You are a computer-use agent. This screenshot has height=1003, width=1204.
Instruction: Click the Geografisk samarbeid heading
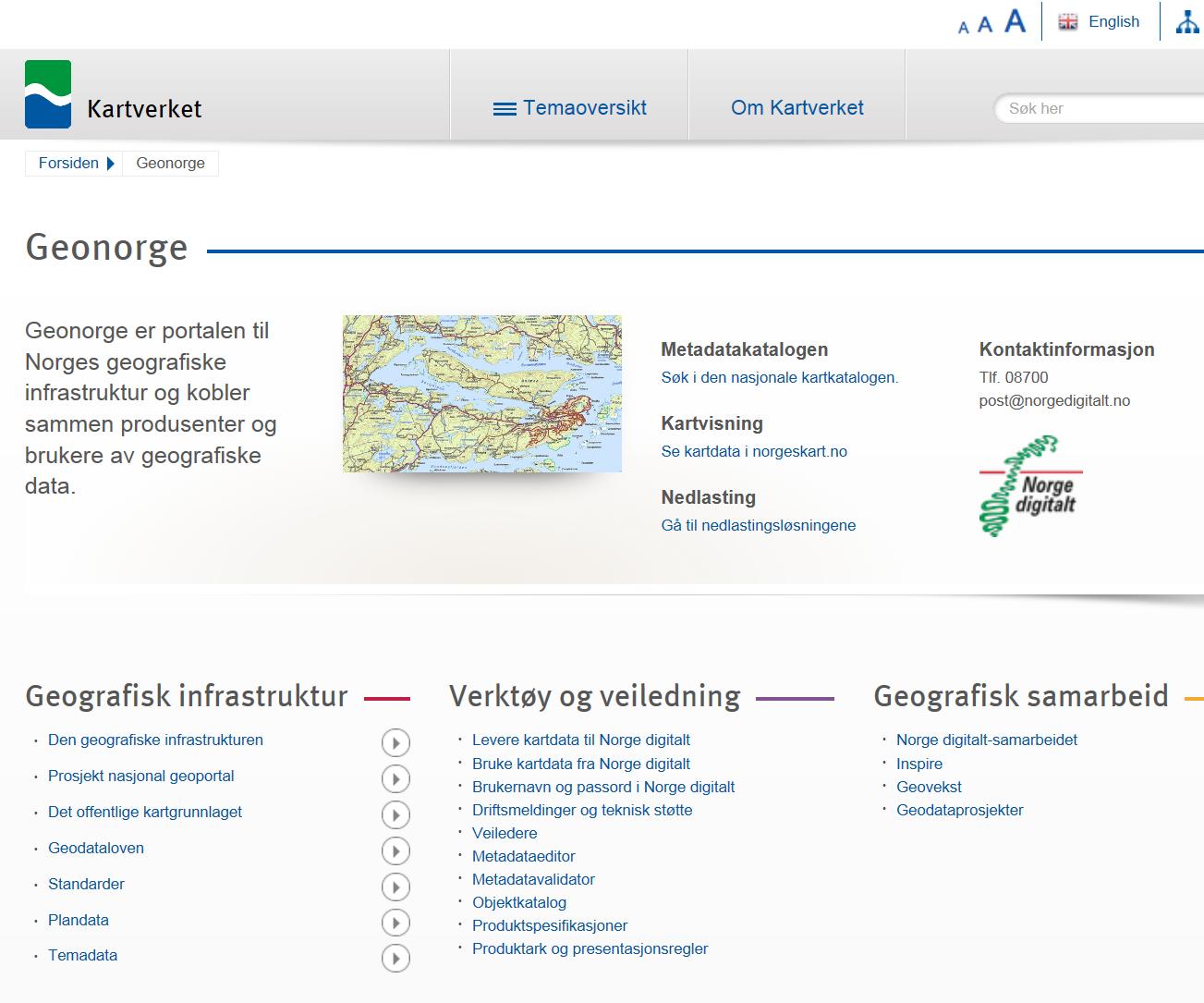pyautogui.click(x=1021, y=695)
